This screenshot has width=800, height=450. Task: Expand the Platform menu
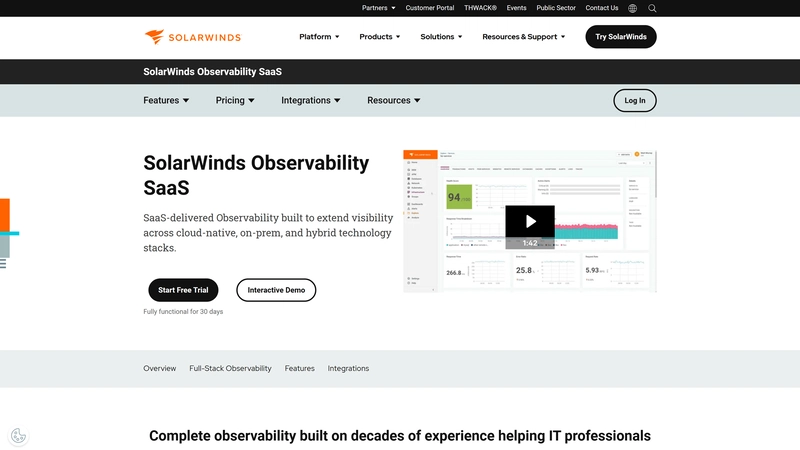click(x=319, y=37)
